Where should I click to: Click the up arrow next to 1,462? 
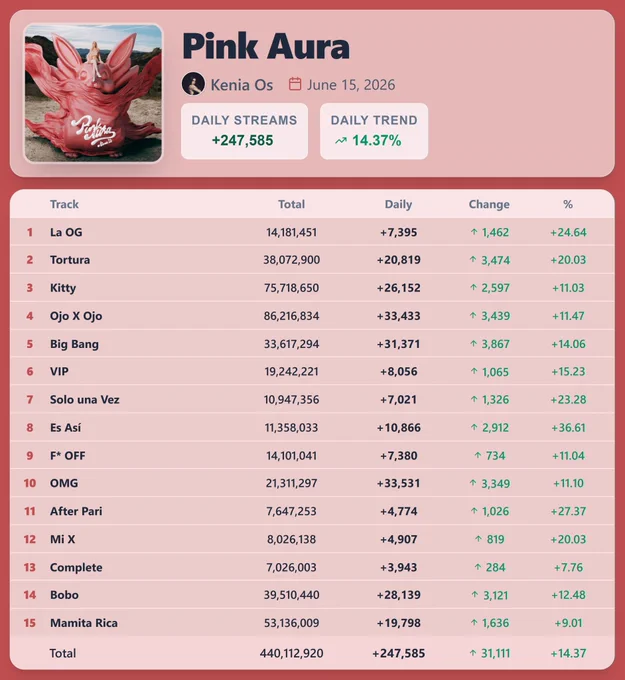click(x=474, y=232)
